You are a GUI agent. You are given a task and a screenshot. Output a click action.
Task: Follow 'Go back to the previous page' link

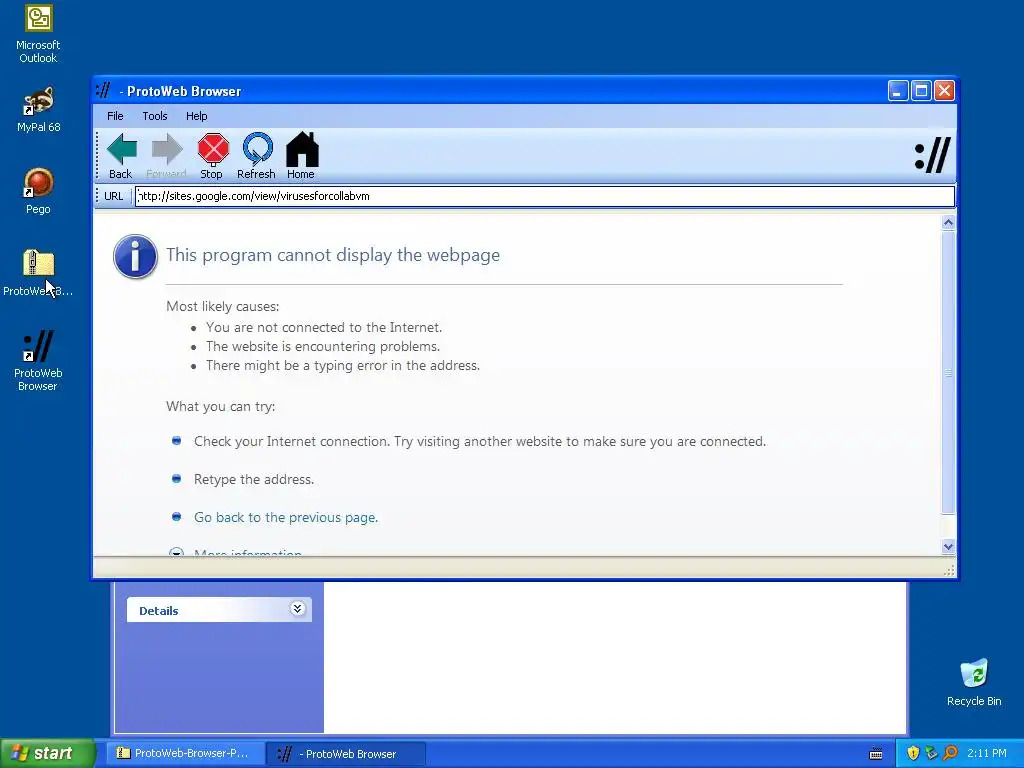tap(286, 517)
